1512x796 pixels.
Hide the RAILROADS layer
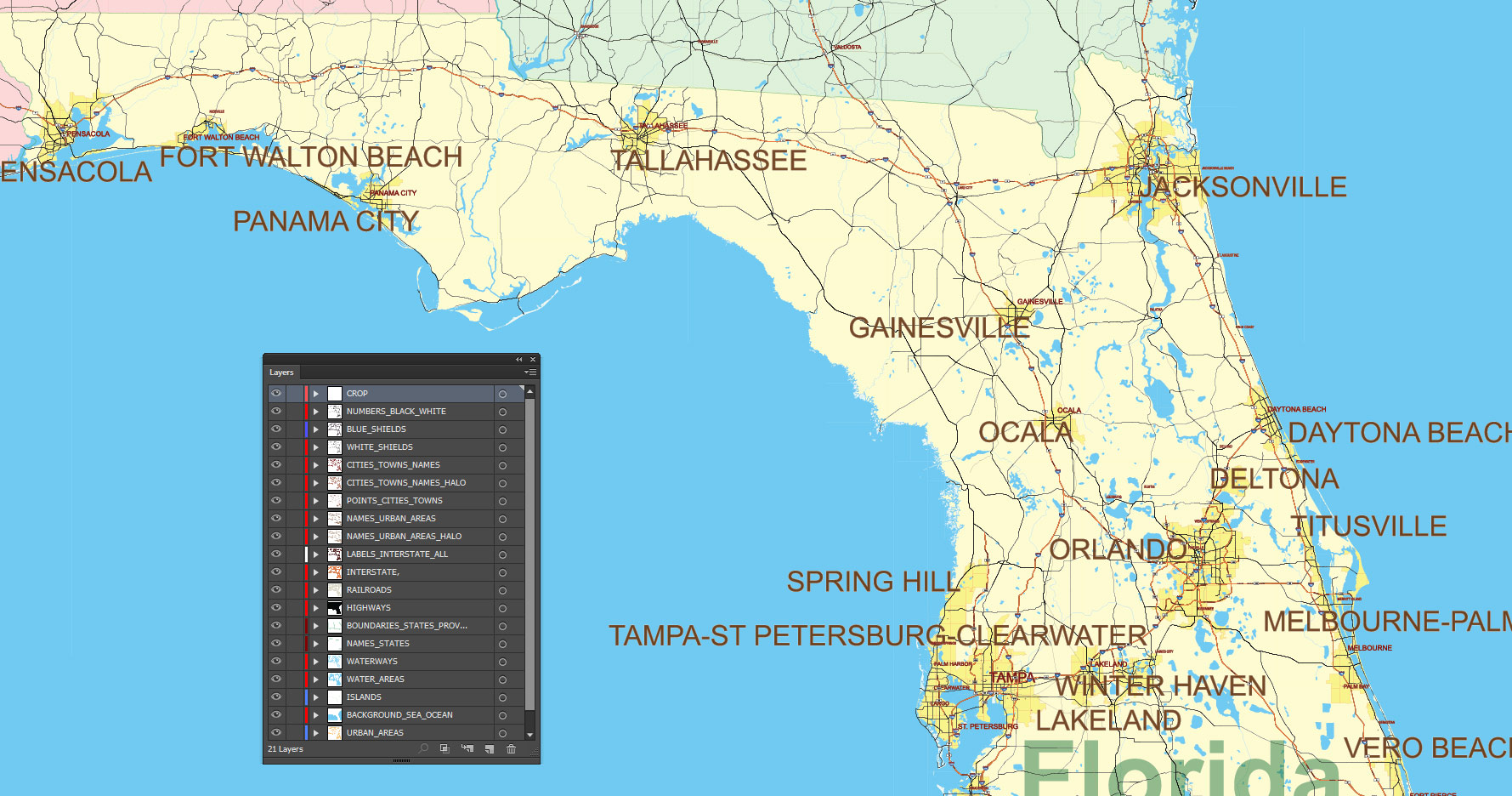point(276,589)
